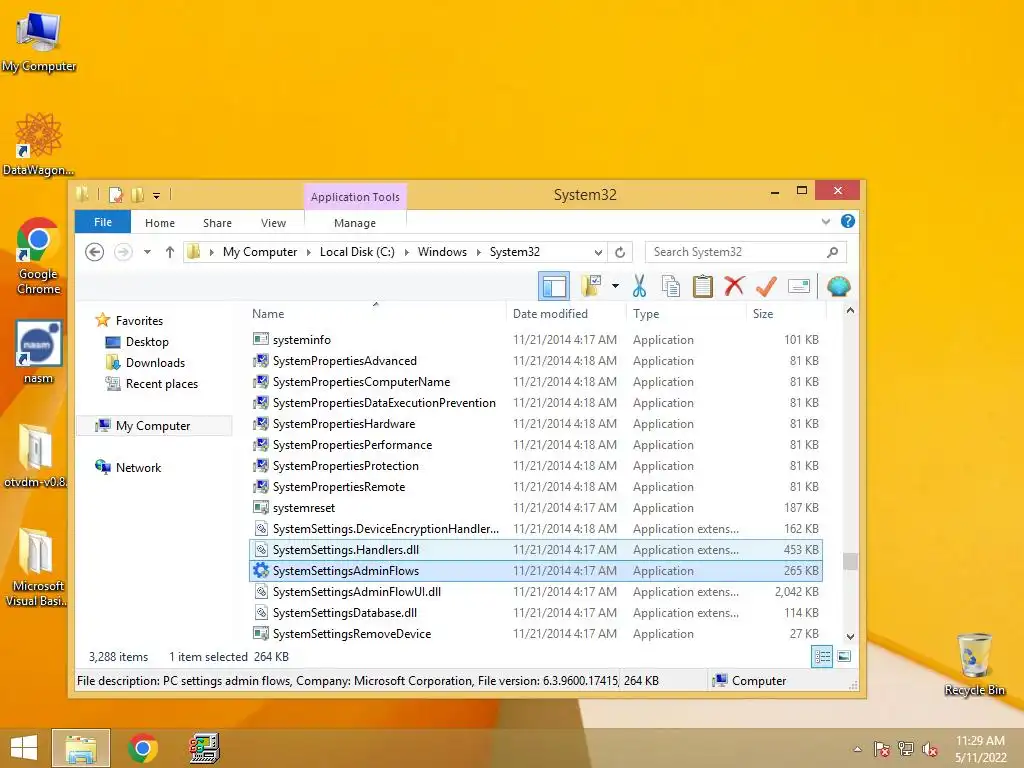Click the vertical scrollbar thumb
The height and width of the screenshot is (768, 1024).
tap(850, 562)
